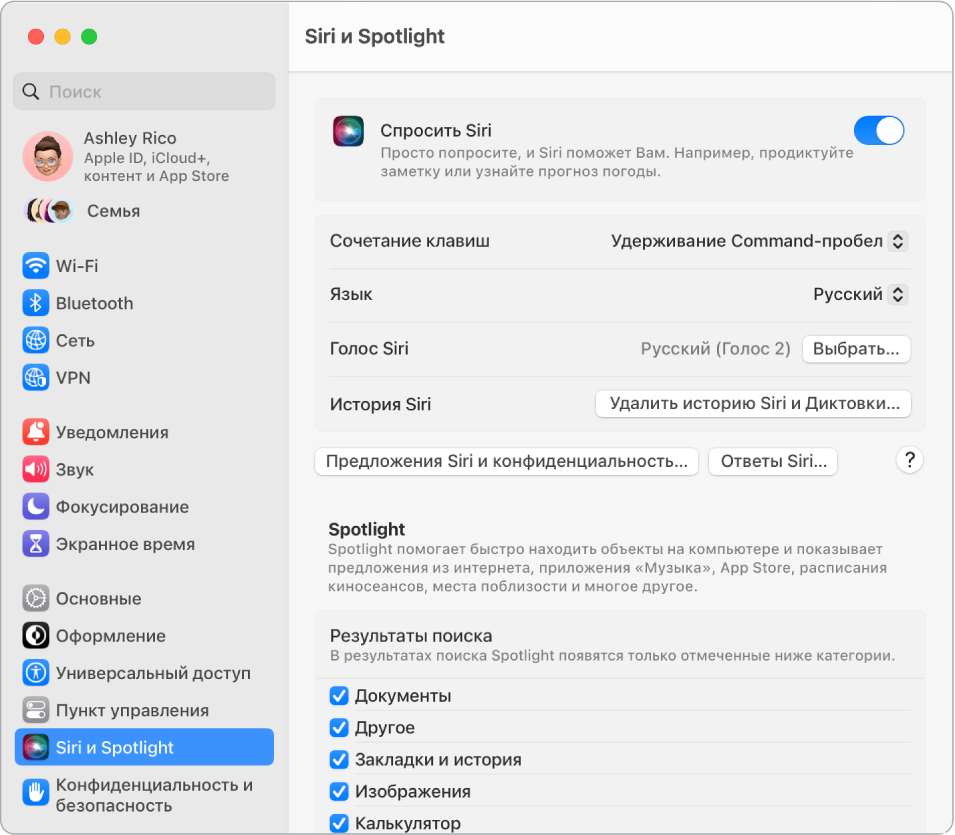The image size is (955, 835).
Task: Toggle the Спросить Siri switch off
Action: [x=878, y=130]
